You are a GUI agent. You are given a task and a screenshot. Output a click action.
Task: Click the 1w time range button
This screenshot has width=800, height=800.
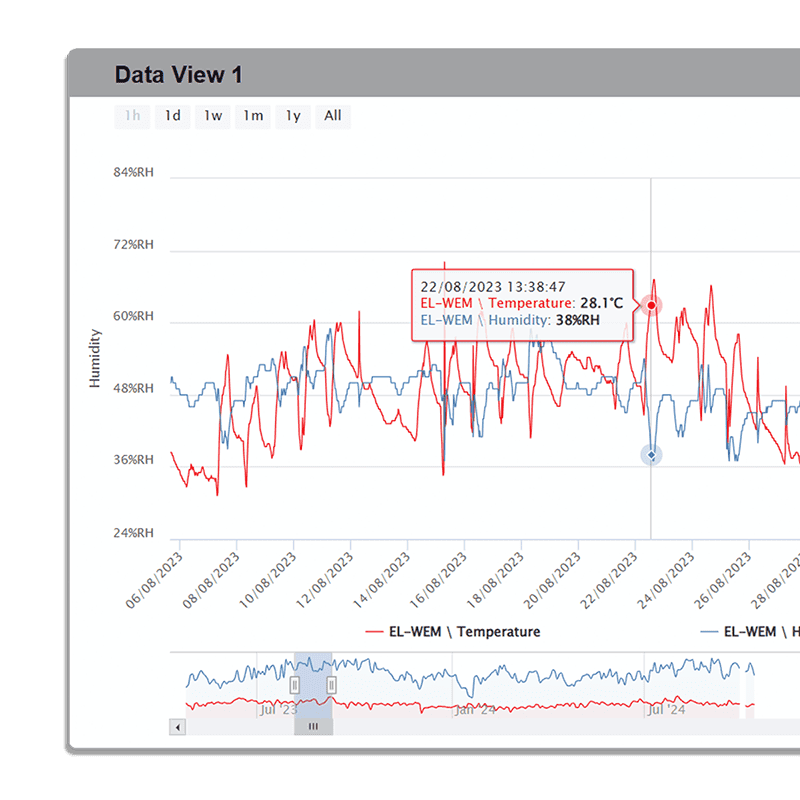pos(211,115)
